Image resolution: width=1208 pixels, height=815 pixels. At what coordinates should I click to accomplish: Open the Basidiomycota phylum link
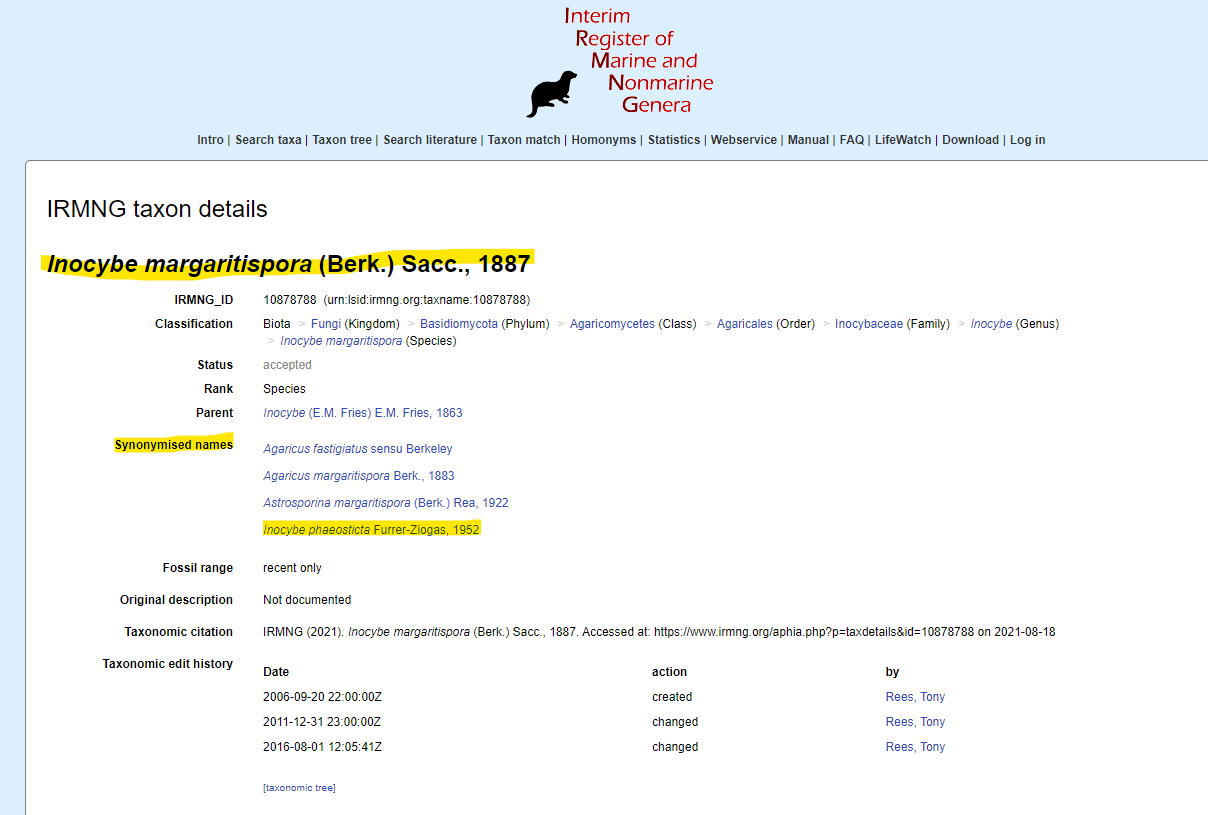point(459,324)
